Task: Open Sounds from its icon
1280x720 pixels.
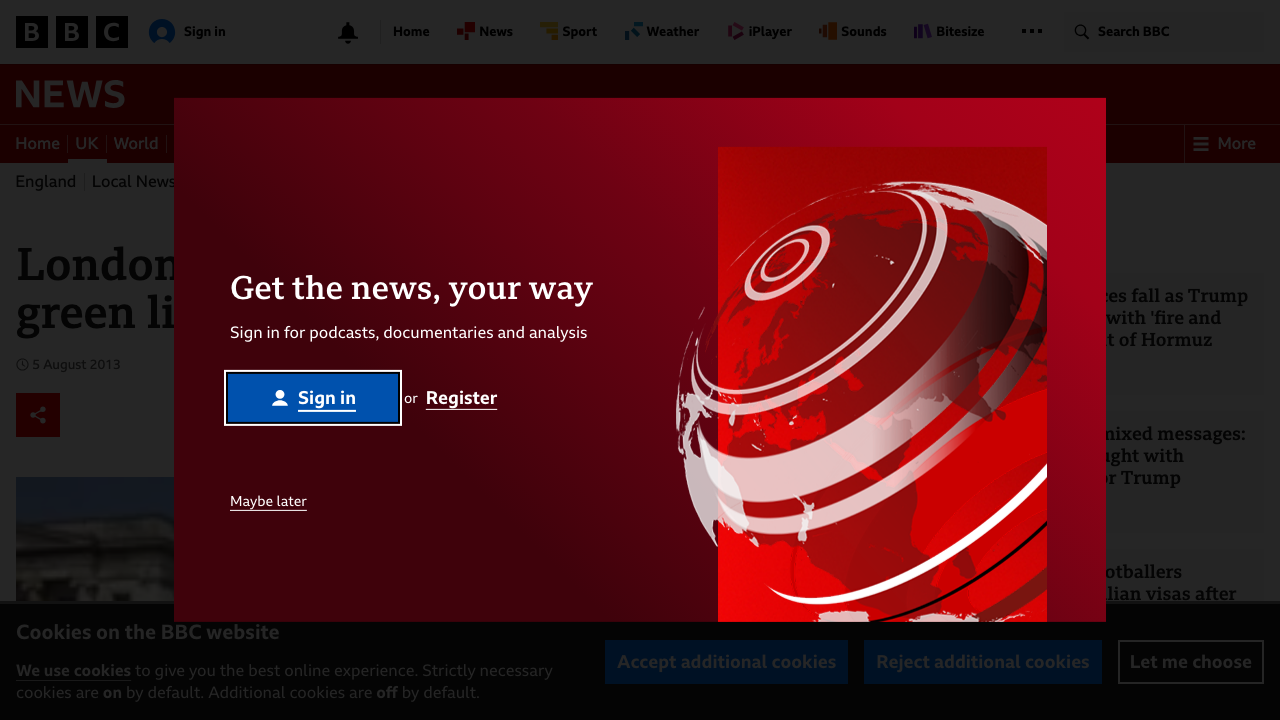Action: tap(825, 31)
